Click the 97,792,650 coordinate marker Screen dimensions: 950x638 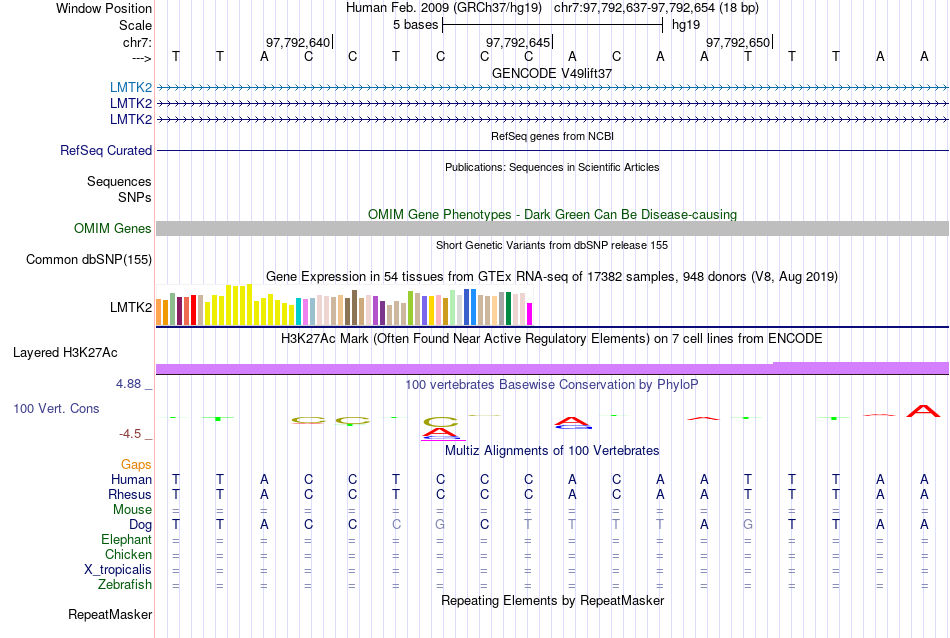pyautogui.click(x=738, y=42)
